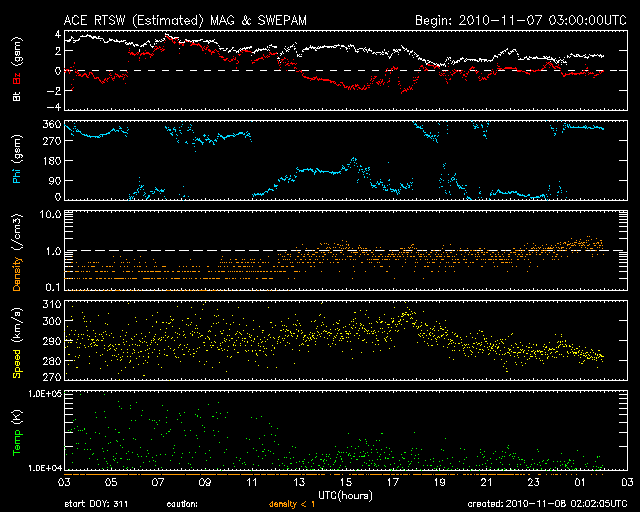Click the '1.0E+05' tick on Temp axis

[44, 394]
